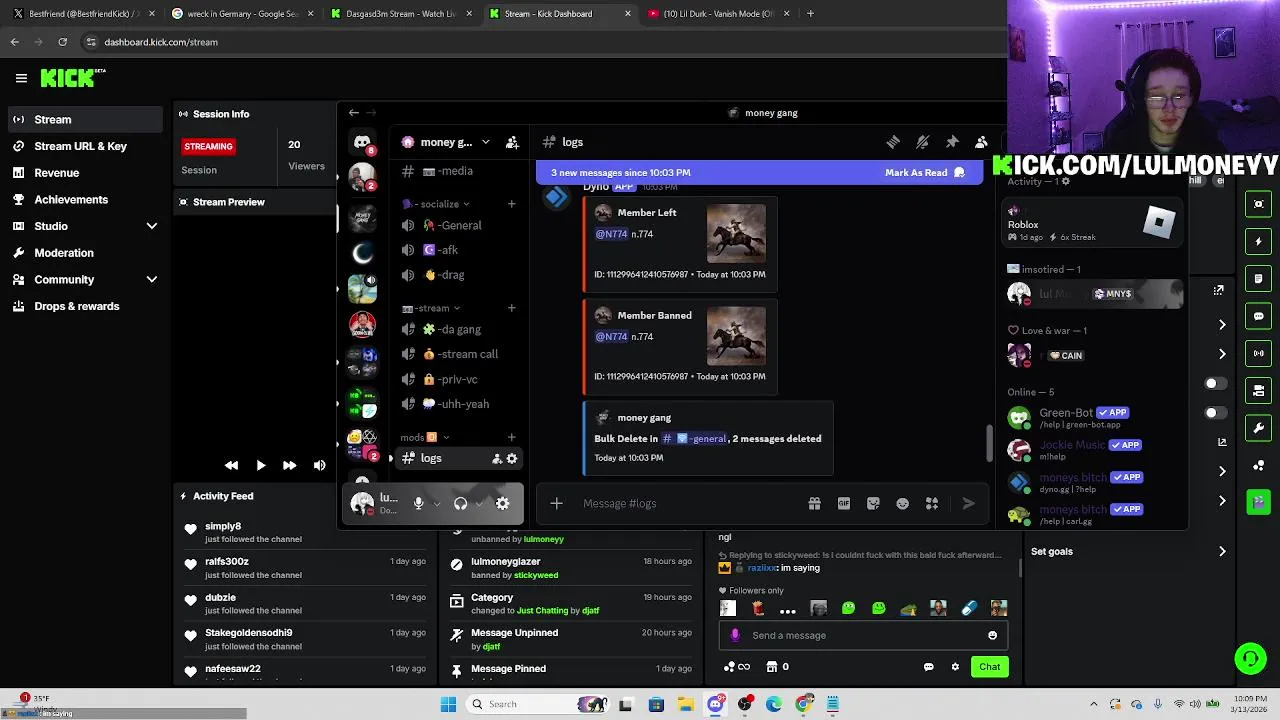The width and height of the screenshot is (1280, 720).
Task: Open the -media text channel
Action: point(458,171)
